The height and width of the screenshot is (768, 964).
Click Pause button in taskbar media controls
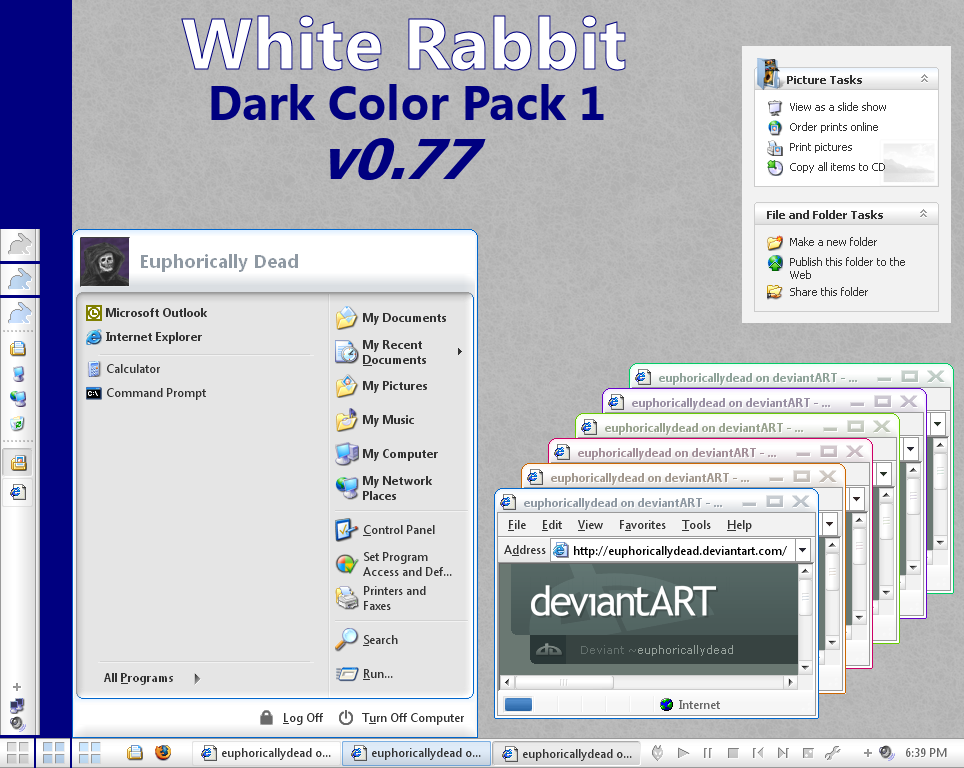pyautogui.click(x=708, y=753)
